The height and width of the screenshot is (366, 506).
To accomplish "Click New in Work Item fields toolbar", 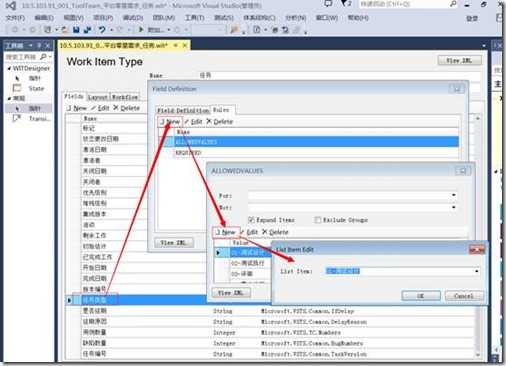I will 77,108.
